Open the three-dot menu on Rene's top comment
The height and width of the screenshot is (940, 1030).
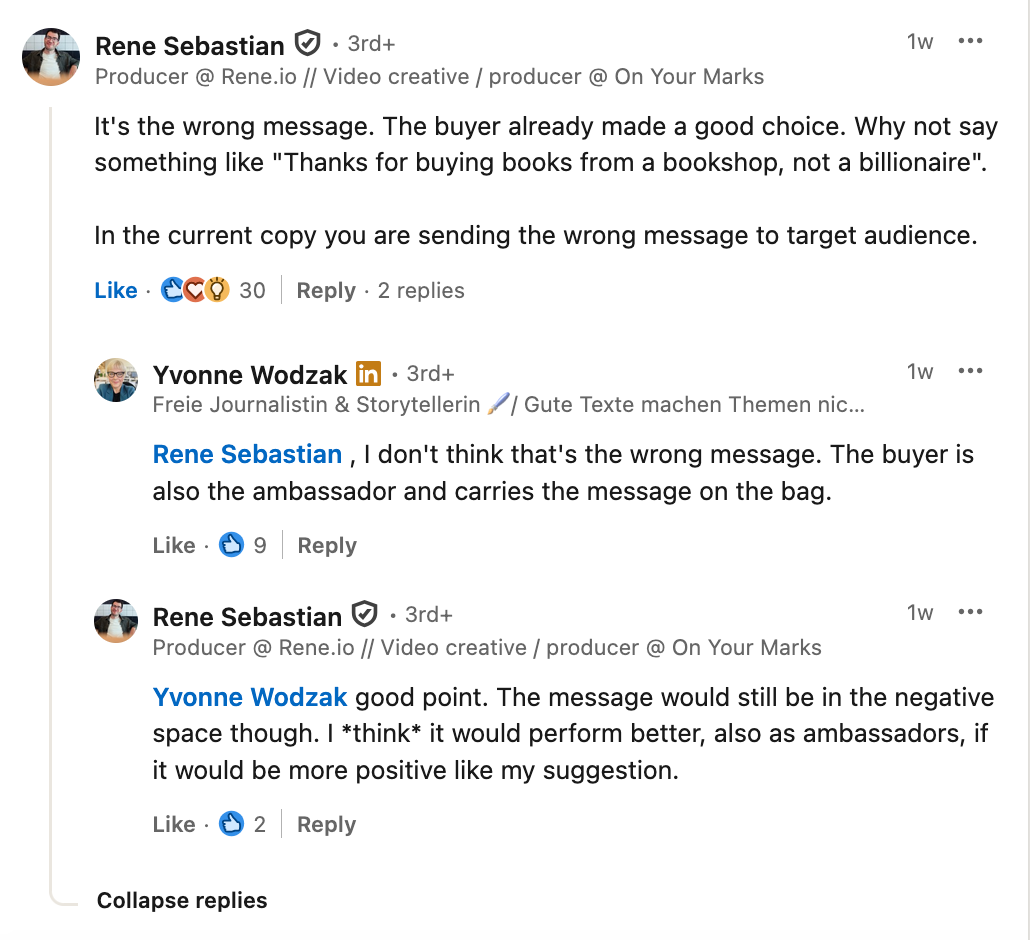click(x=970, y=41)
